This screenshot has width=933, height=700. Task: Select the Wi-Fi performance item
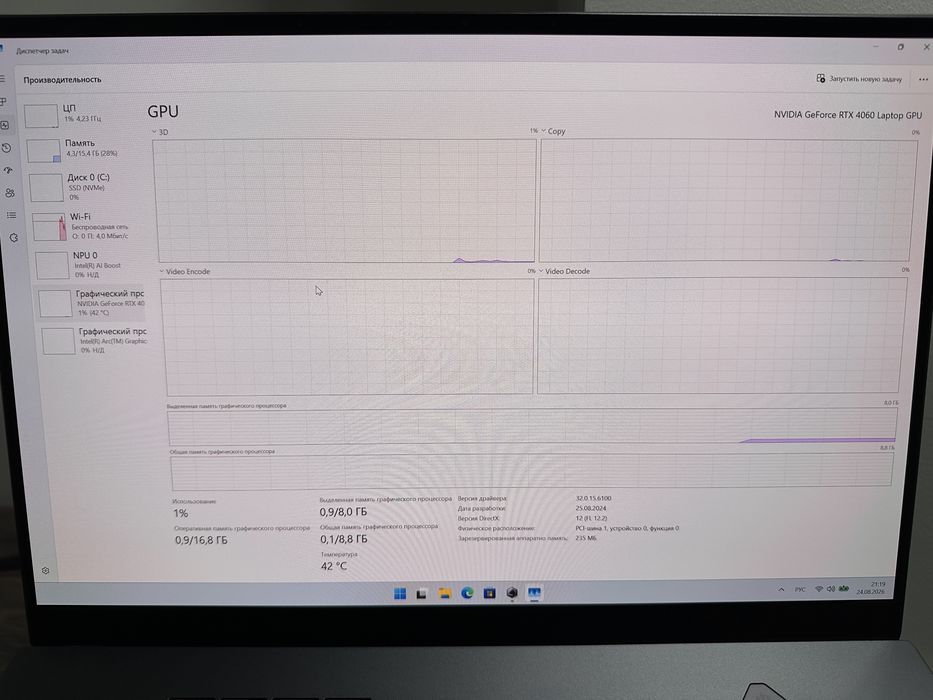[88, 226]
